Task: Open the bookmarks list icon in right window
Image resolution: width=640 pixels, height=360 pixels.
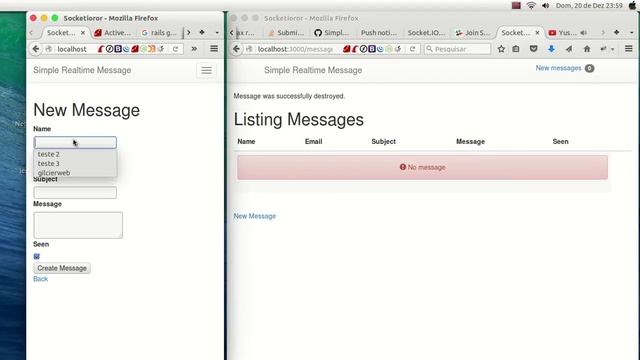Action: click(516, 49)
